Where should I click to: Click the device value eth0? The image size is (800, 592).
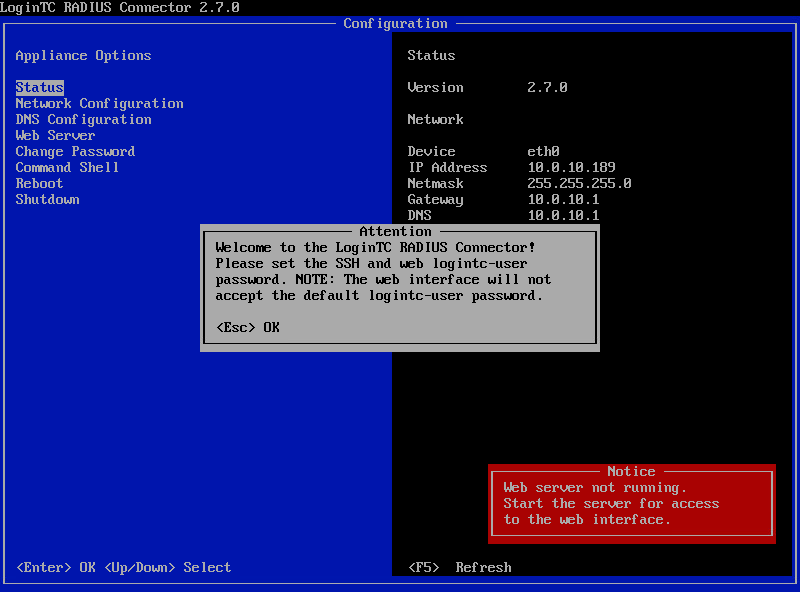[x=543, y=152]
